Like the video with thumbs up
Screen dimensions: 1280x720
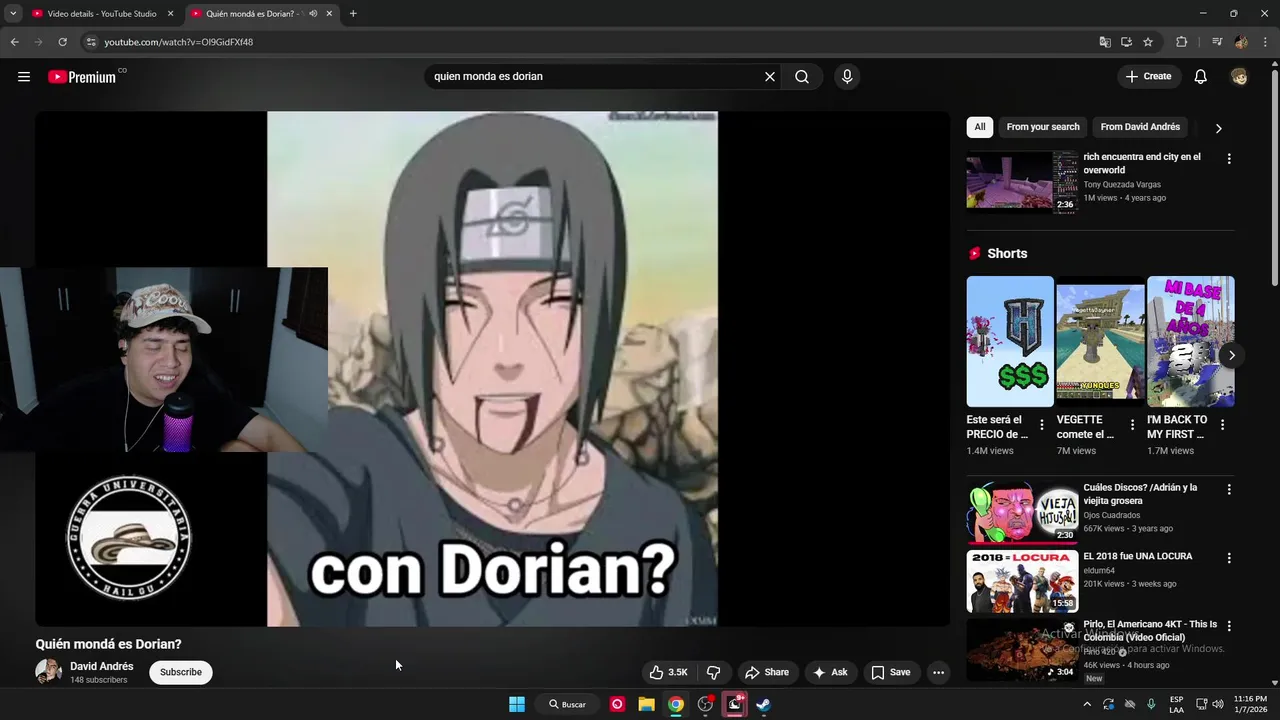(669, 673)
